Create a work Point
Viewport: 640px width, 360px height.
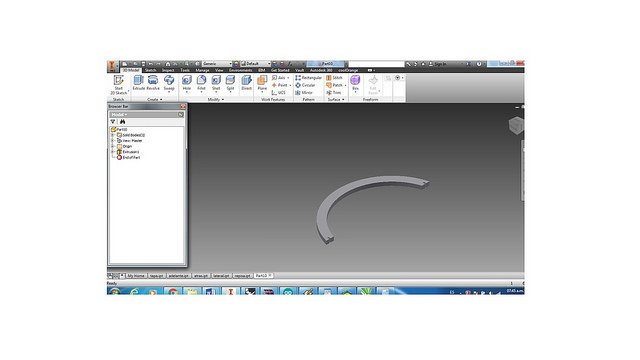click(x=281, y=85)
